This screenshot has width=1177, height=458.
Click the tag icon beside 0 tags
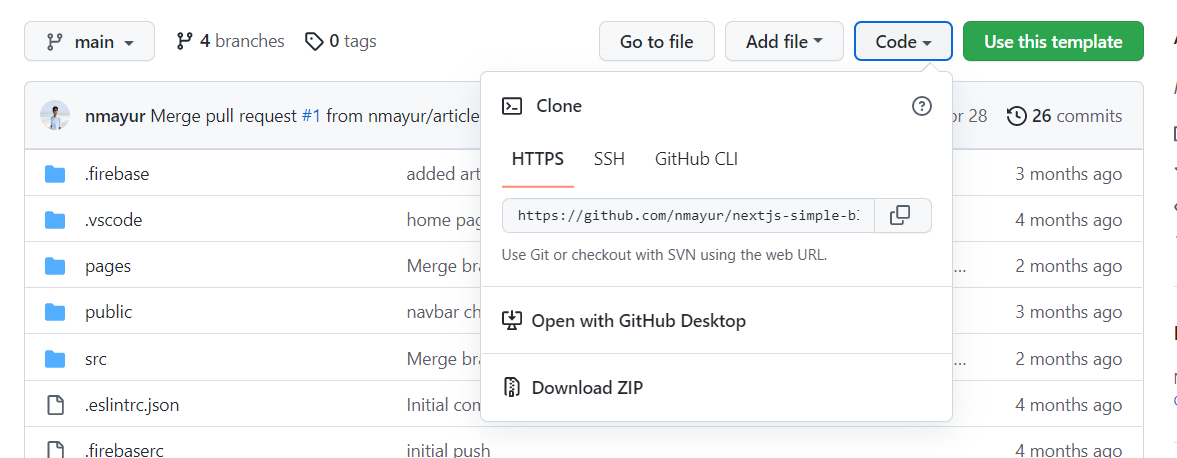point(314,41)
